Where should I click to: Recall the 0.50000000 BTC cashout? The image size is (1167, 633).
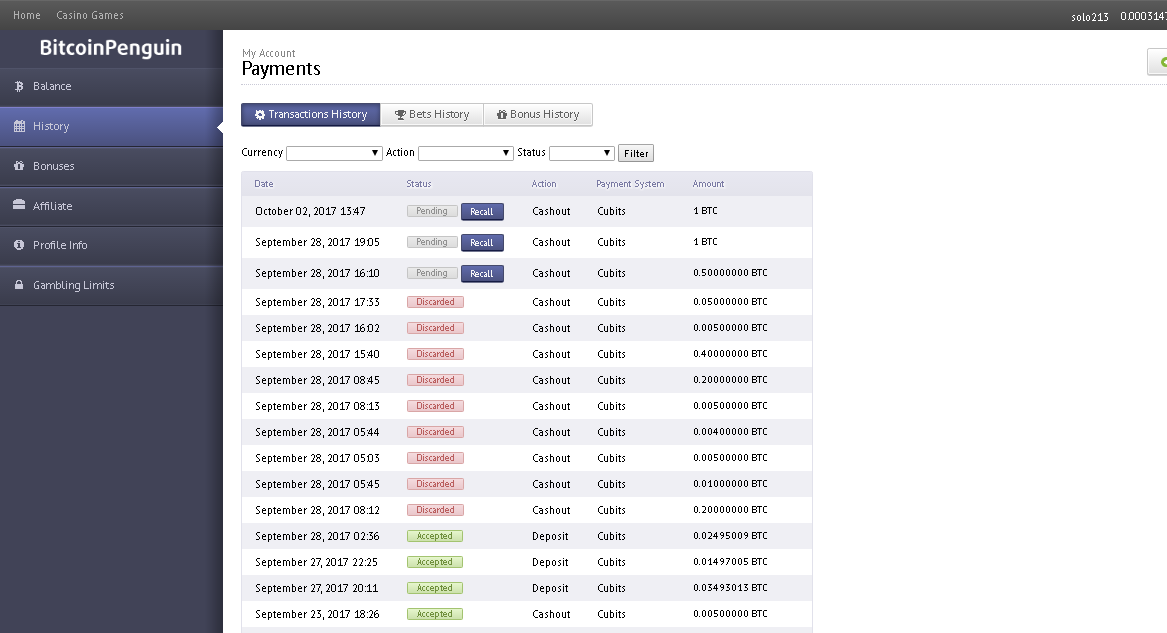pos(482,274)
